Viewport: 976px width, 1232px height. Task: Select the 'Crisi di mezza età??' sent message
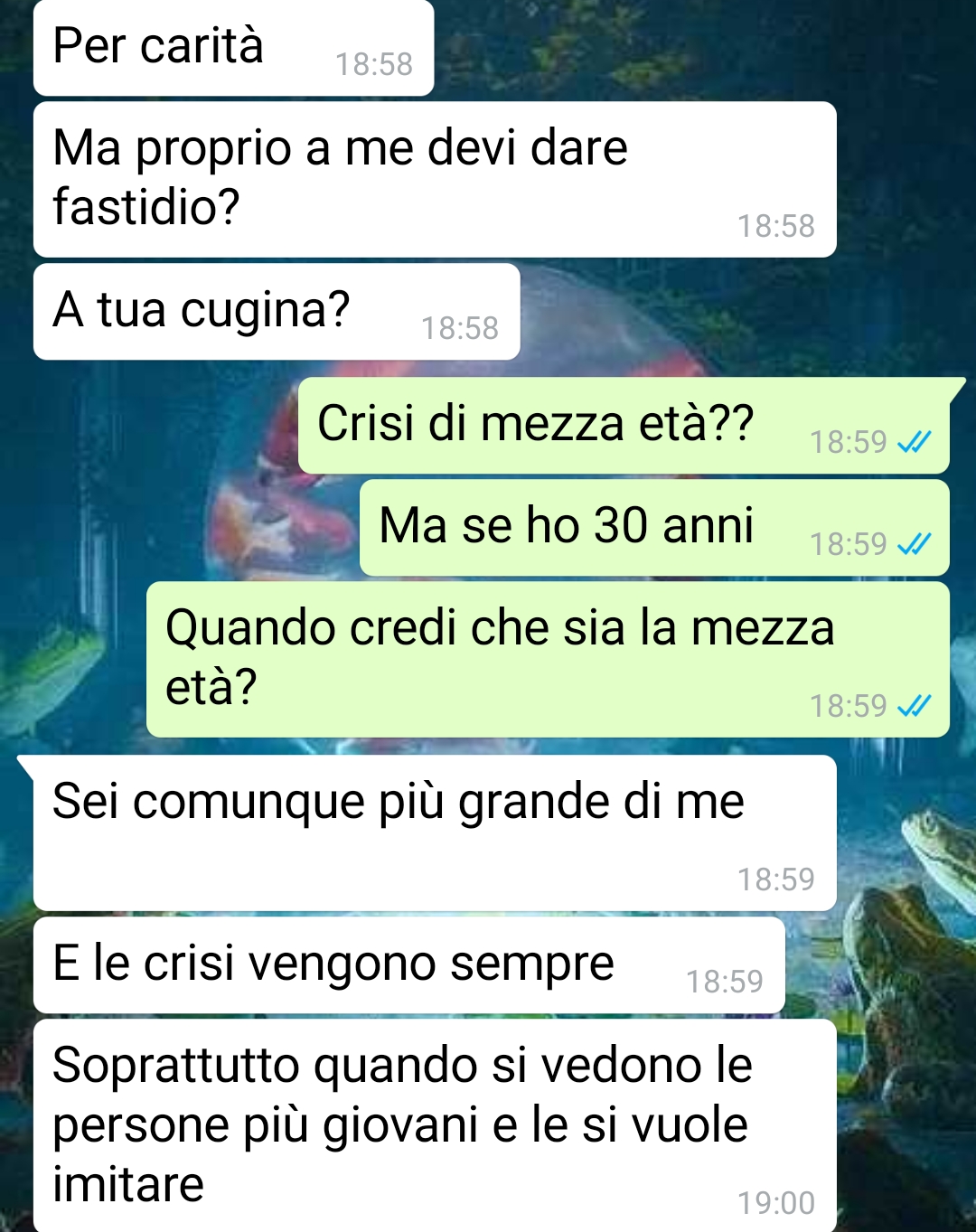[624, 426]
